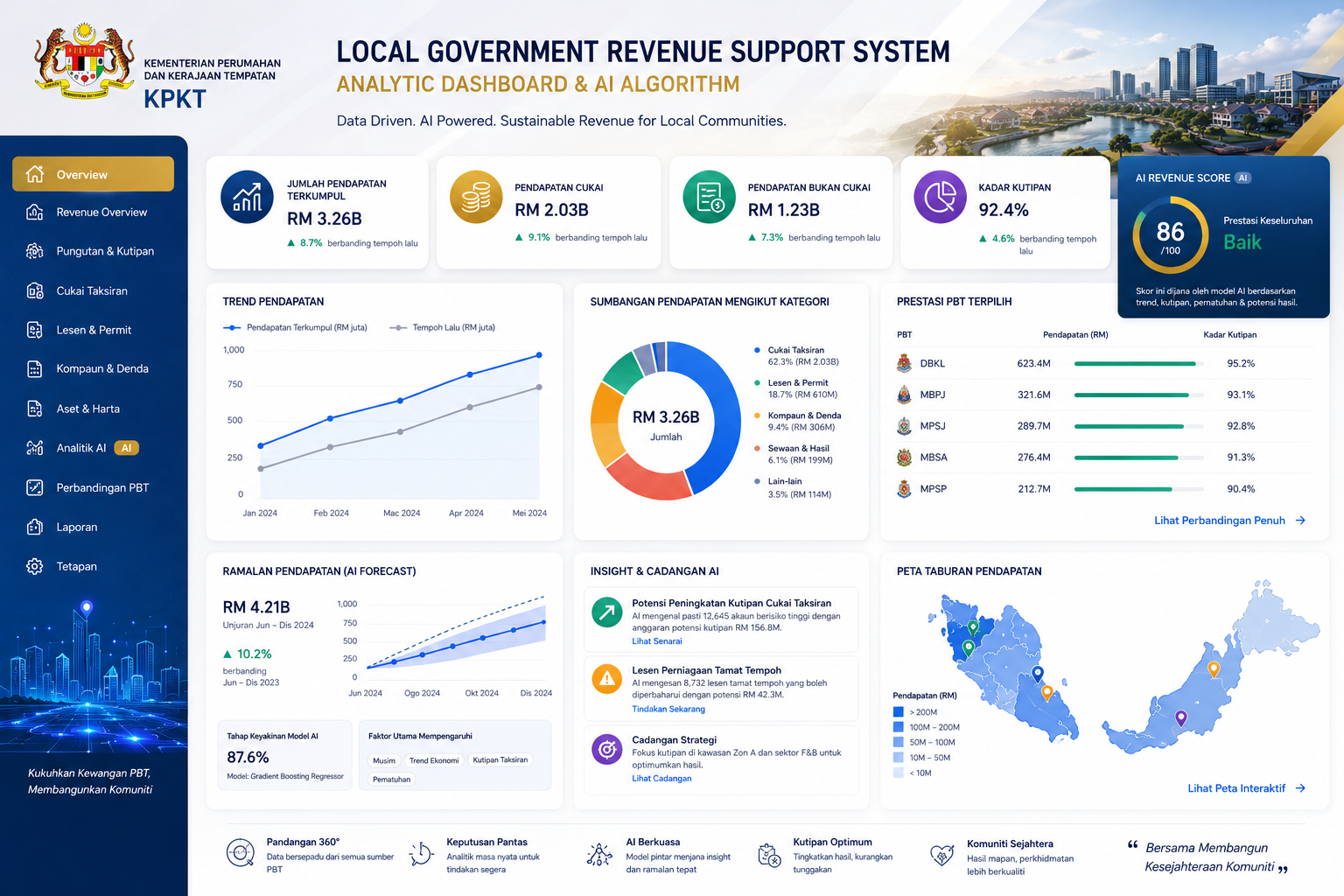Click the Kutipan Taksiran factor tag
Viewport: 1344px width, 896px height.
point(500,760)
